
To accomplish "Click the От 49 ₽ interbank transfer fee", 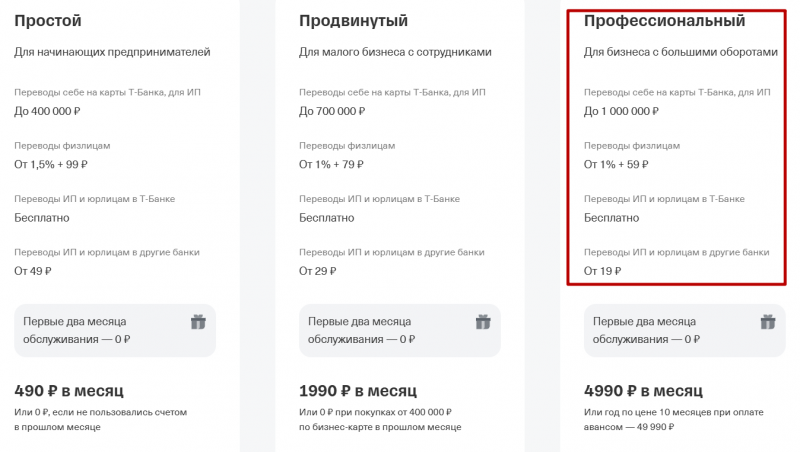I will pos(32,270).
